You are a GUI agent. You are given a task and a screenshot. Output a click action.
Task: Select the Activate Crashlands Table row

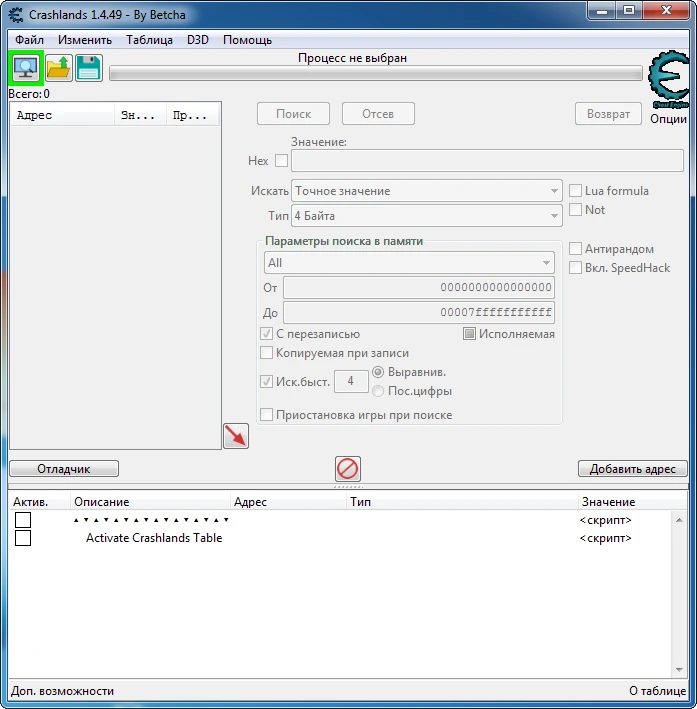coord(339,538)
